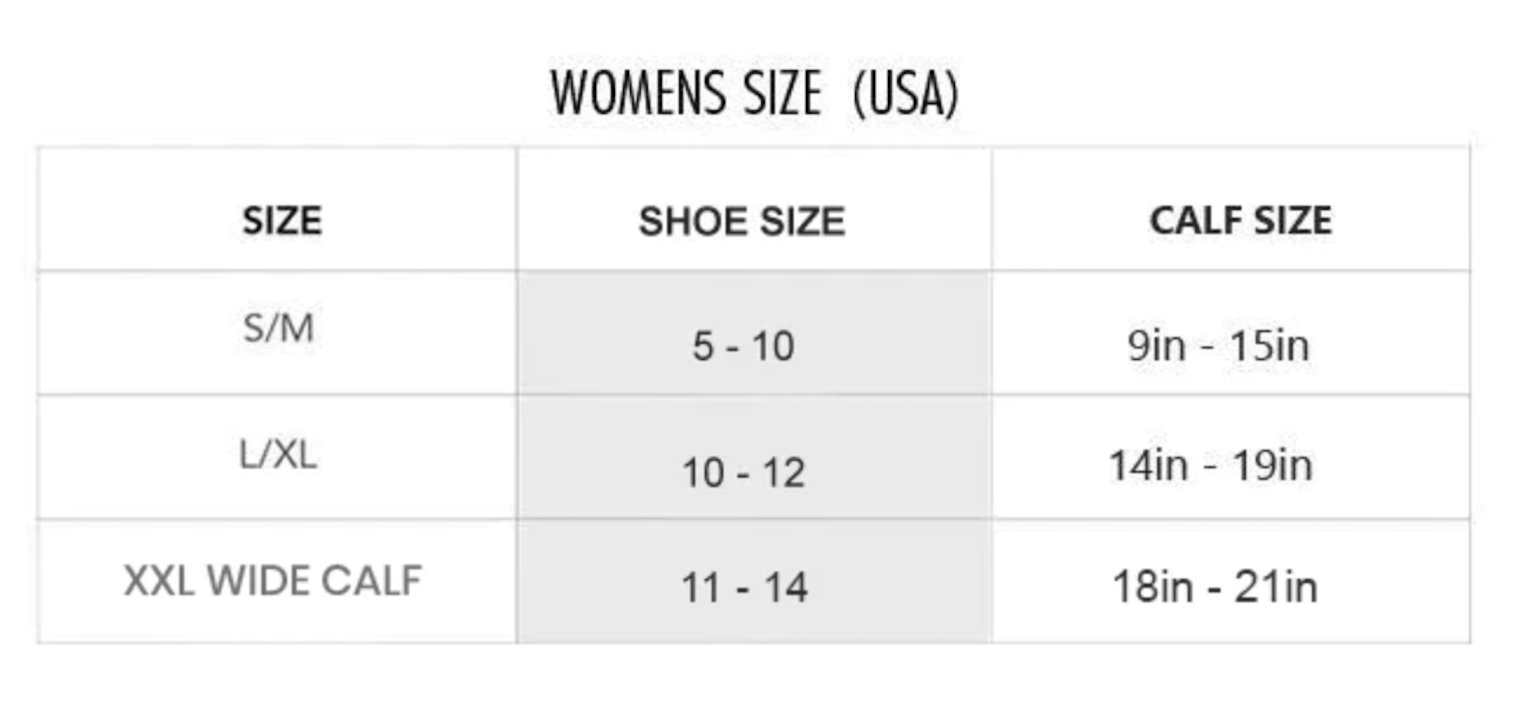
Task: Click the 19in calf value for L/XL
Action: click(x=1272, y=466)
